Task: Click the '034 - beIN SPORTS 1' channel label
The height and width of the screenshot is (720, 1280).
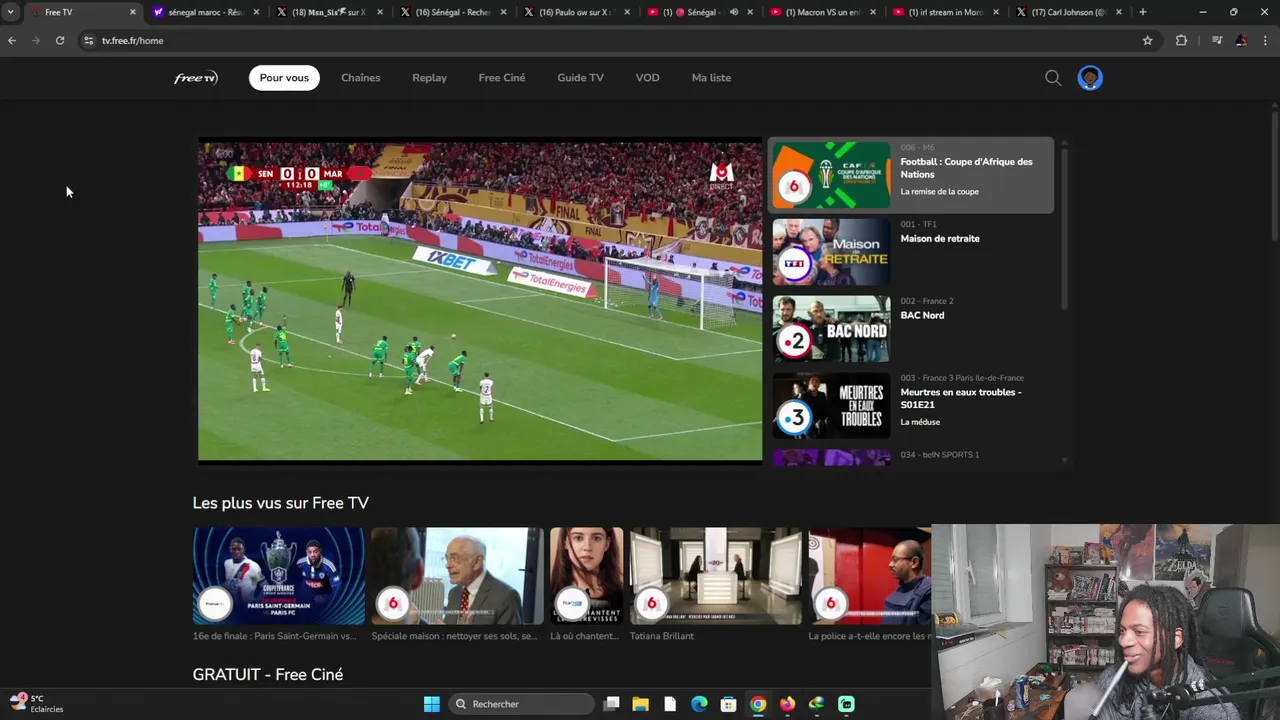Action: point(939,455)
